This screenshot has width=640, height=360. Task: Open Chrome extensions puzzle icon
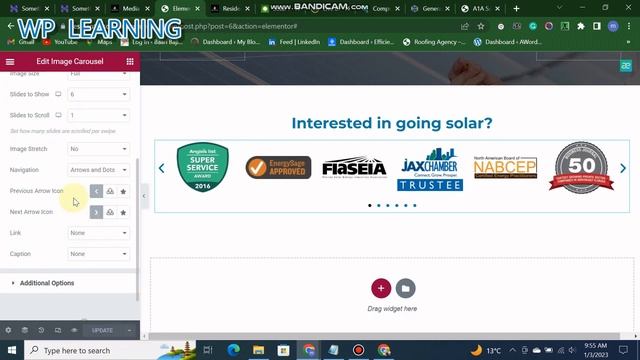pos(581,27)
